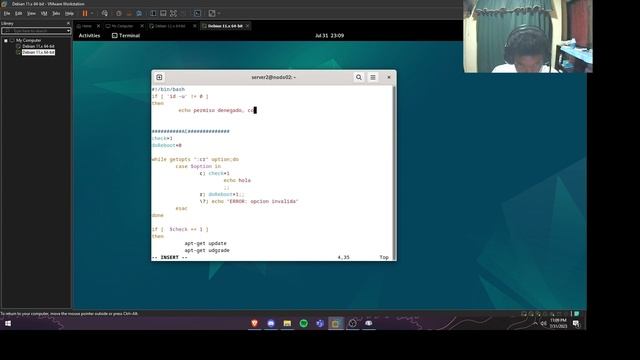Close the terminal window

[389, 77]
